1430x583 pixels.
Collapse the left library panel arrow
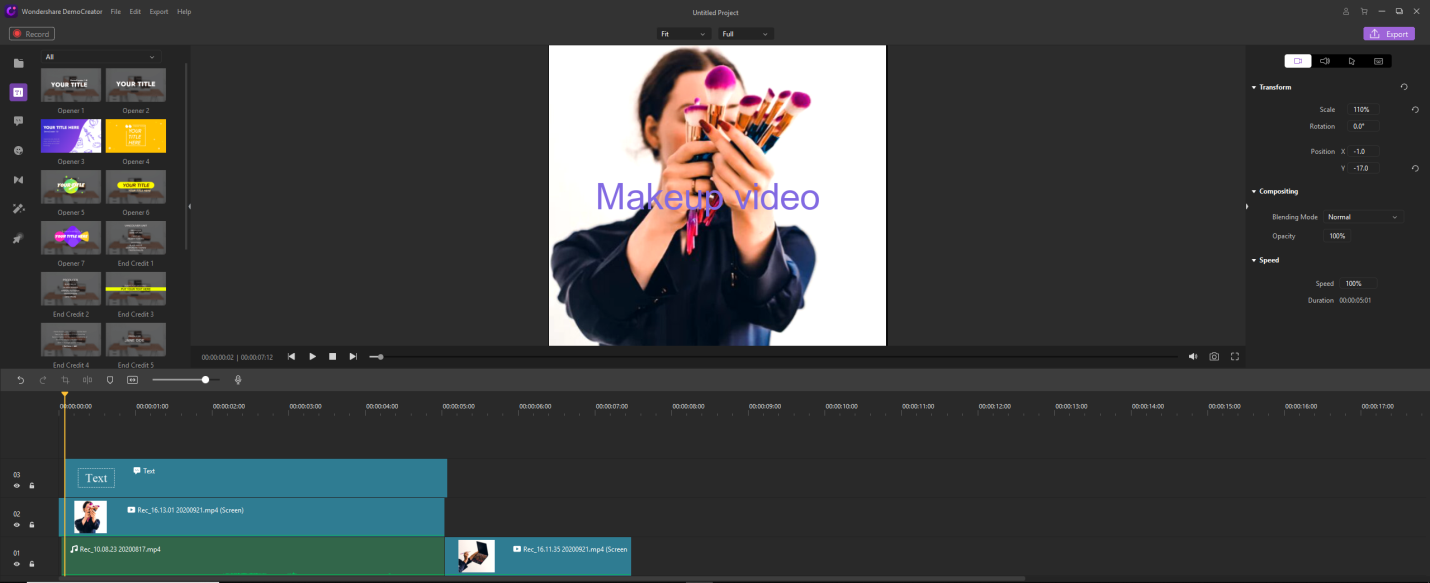point(189,207)
